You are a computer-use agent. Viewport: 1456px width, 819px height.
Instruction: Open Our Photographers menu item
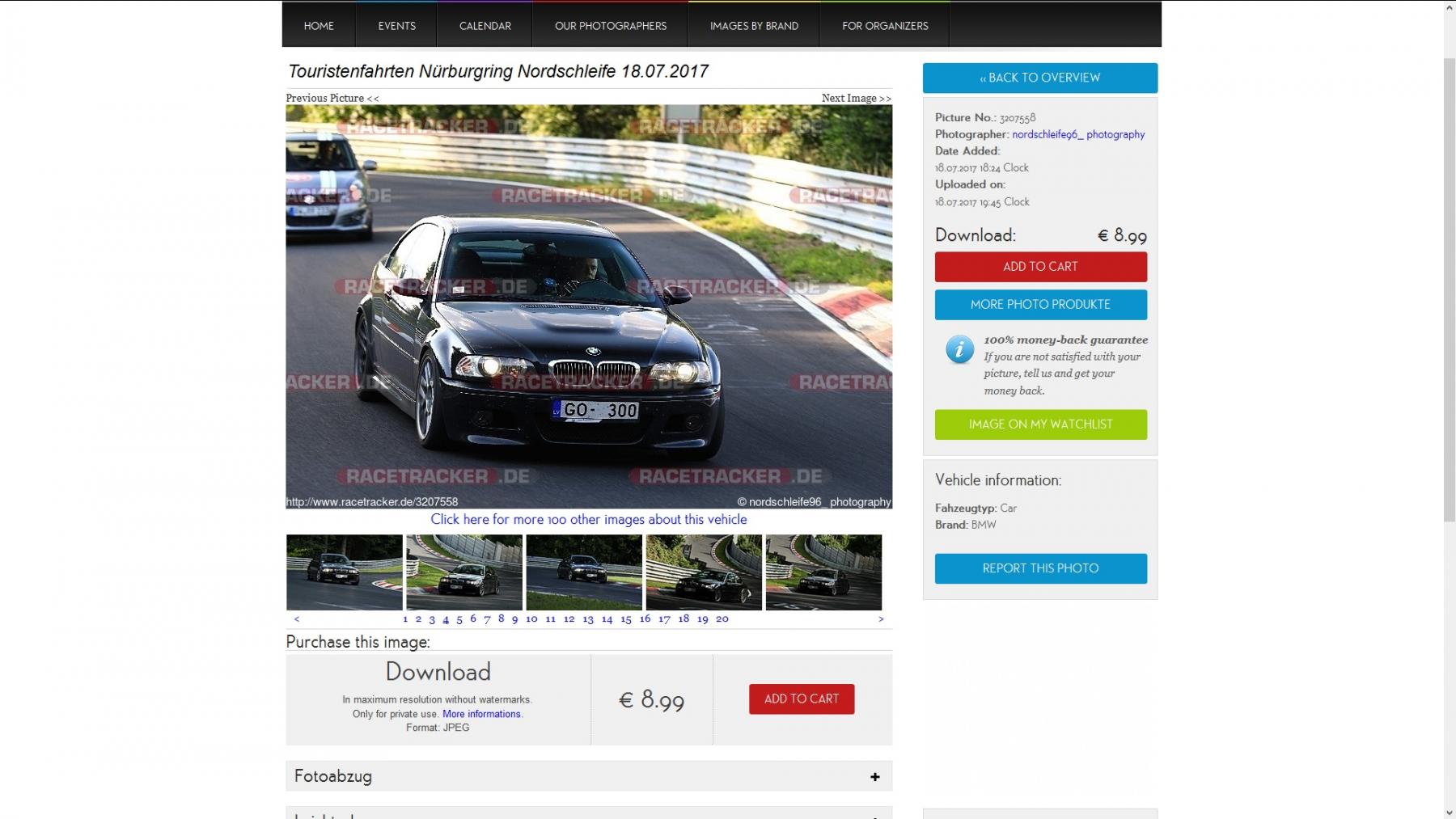click(x=611, y=26)
